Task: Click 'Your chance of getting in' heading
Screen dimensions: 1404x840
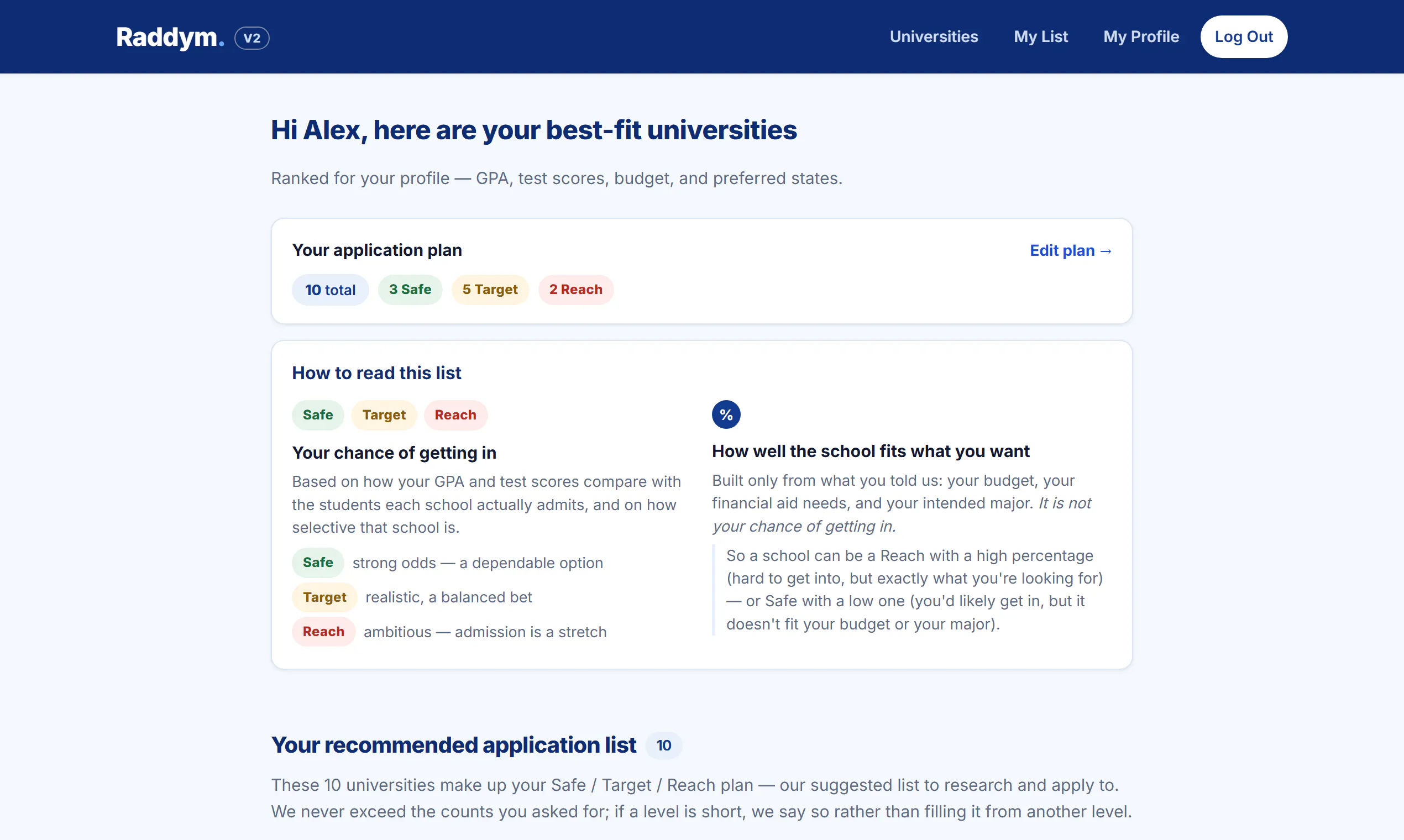Action: point(394,453)
